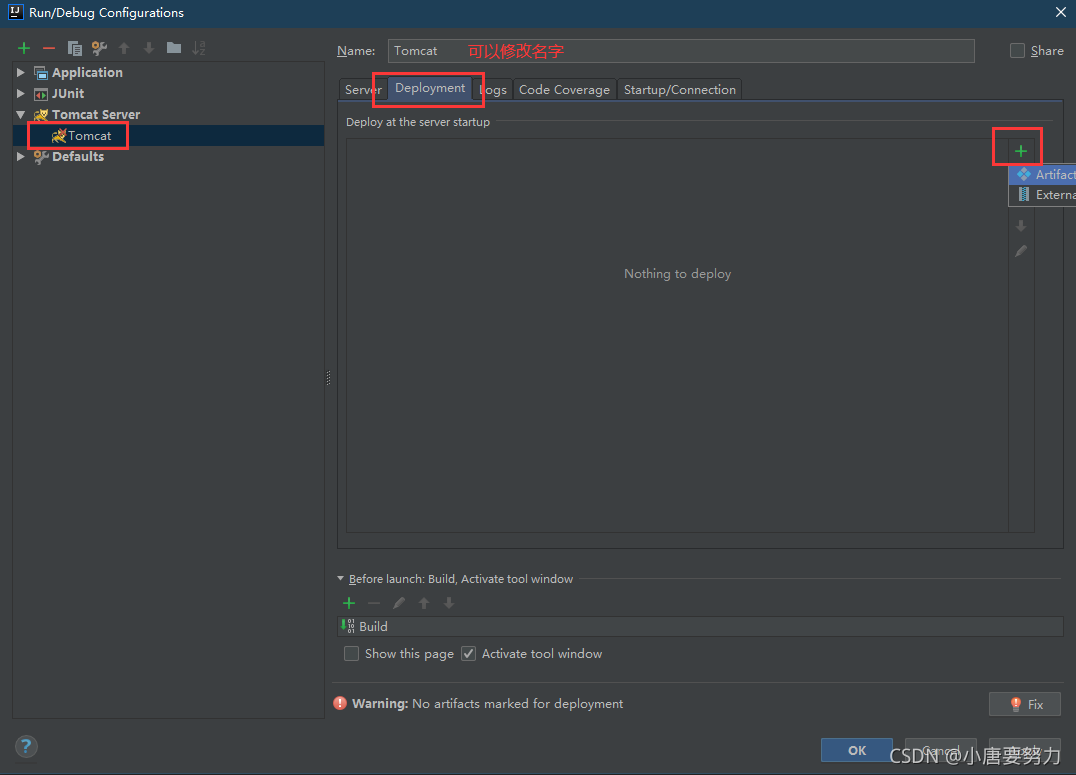Edit defaults using the wrench icon in toolbar
Image resolution: width=1076 pixels, height=775 pixels.
click(x=100, y=48)
